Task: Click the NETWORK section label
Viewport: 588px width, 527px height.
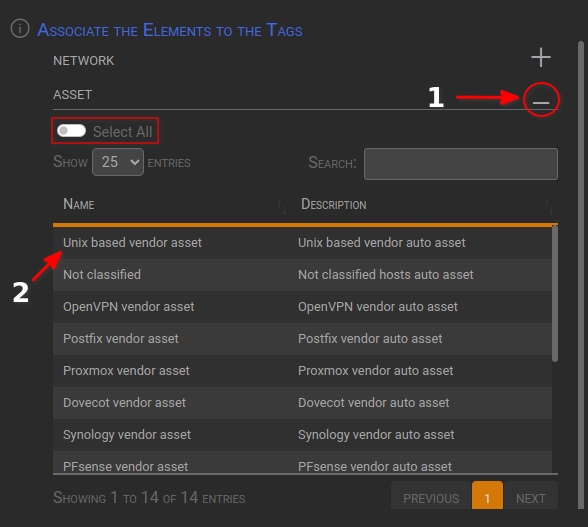Action: (x=83, y=61)
